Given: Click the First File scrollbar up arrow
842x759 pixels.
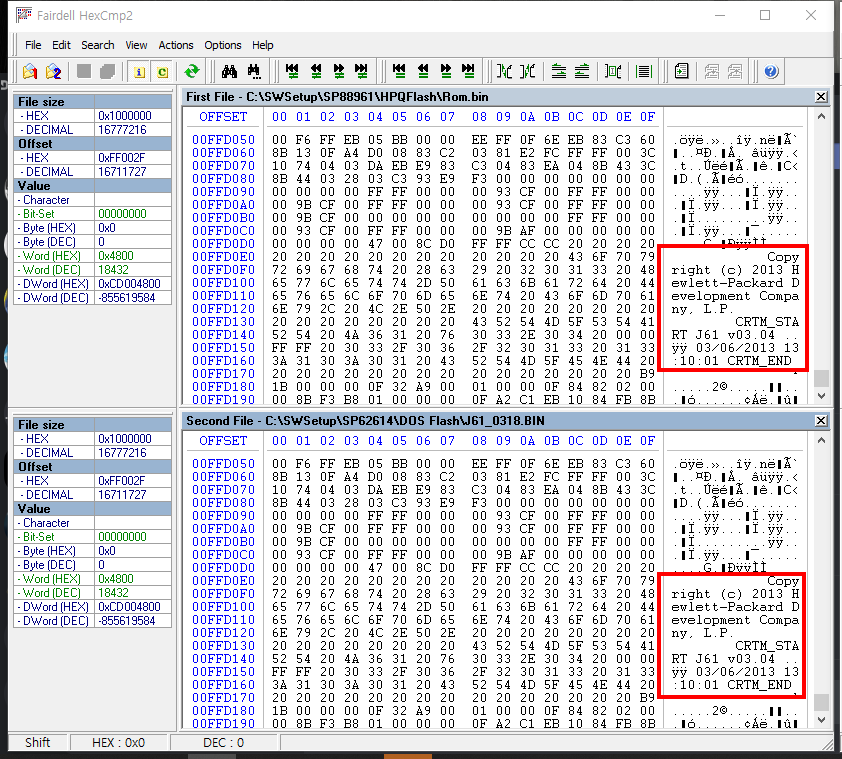Looking at the screenshot, I should [821, 116].
